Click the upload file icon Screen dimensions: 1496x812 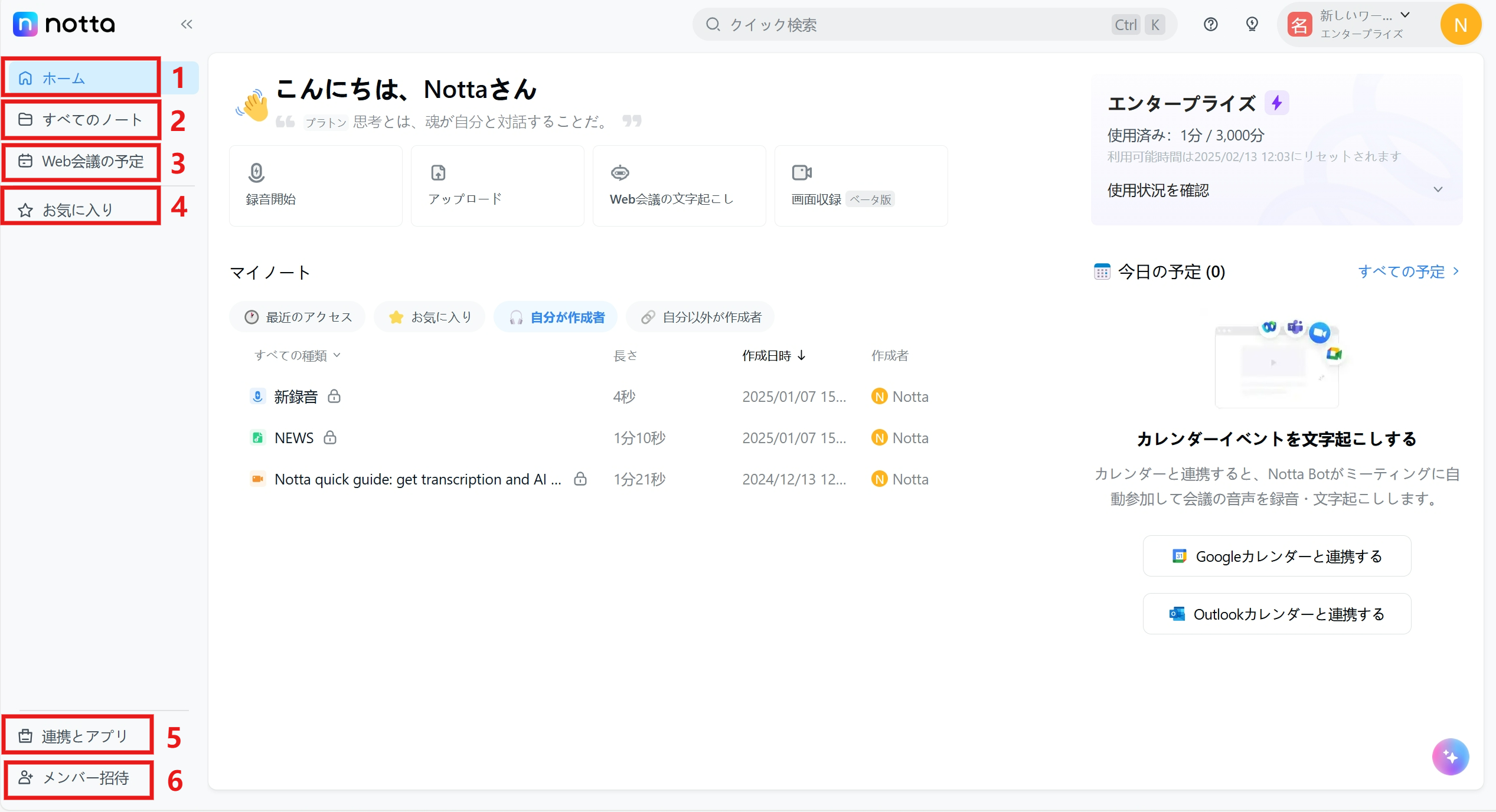pyautogui.click(x=438, y=173)
